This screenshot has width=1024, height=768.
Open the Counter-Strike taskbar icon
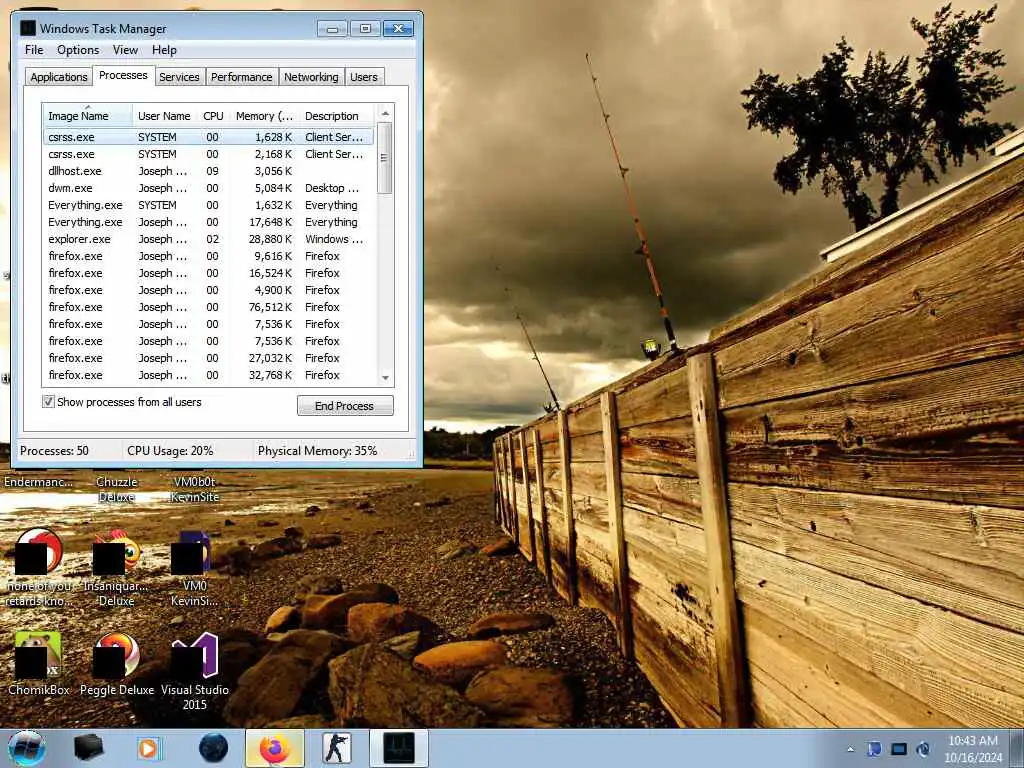tap(337, 748)
